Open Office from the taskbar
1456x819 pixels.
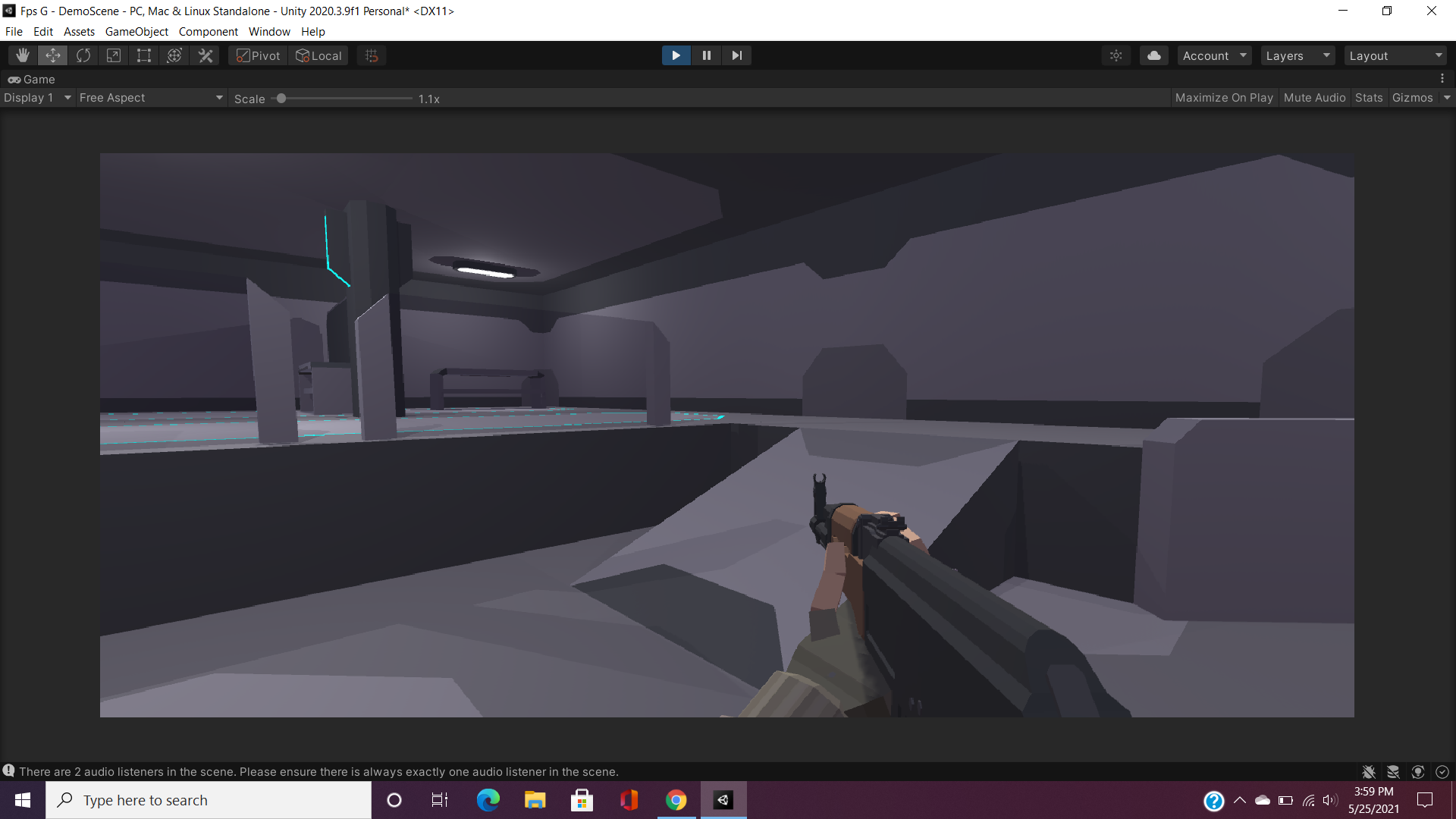[629, 800]
